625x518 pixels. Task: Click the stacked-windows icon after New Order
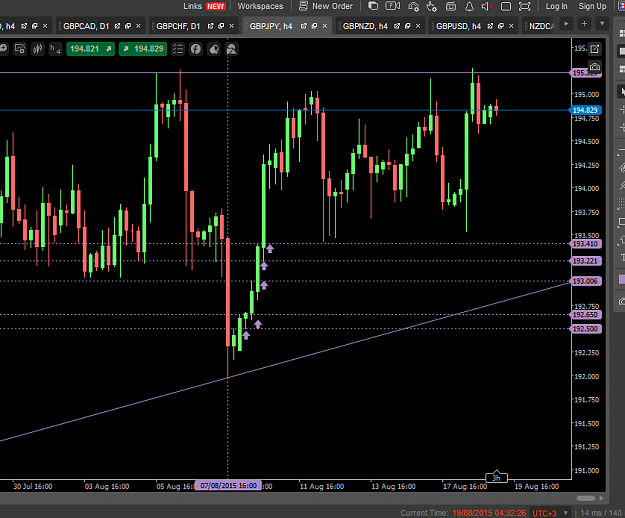[373, 6]
